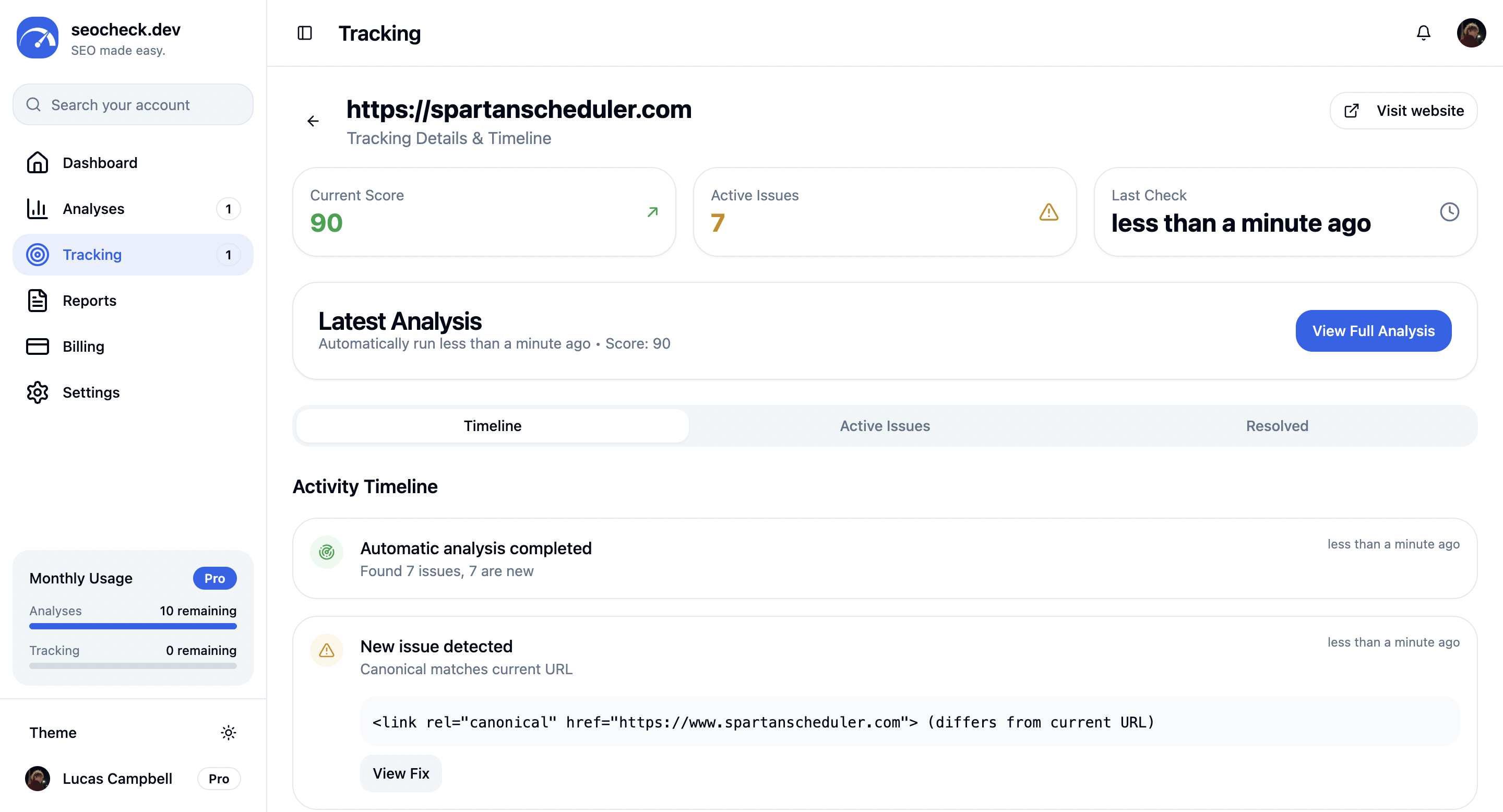Select Tracking in the sidebar
Screen dimensions: 1503x812
133,255
